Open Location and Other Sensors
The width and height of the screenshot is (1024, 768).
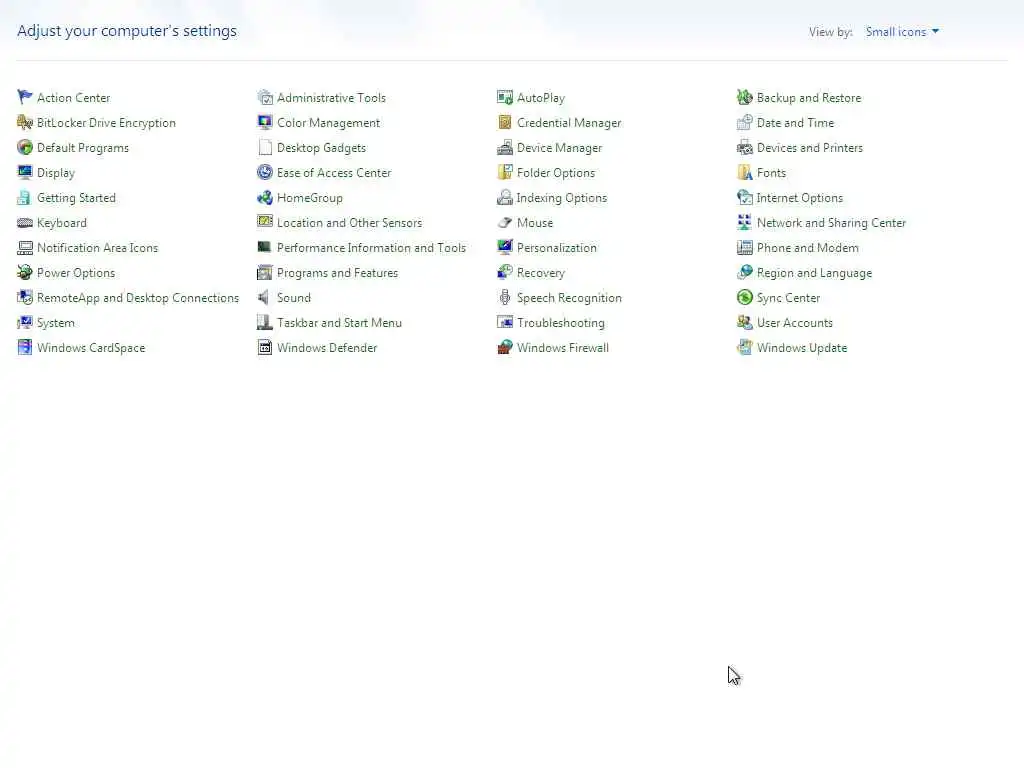[349, 223]
